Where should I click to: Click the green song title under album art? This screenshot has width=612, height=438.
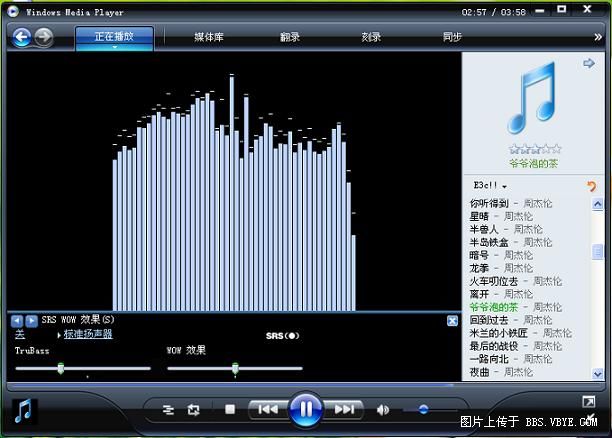tap(534, 164)
